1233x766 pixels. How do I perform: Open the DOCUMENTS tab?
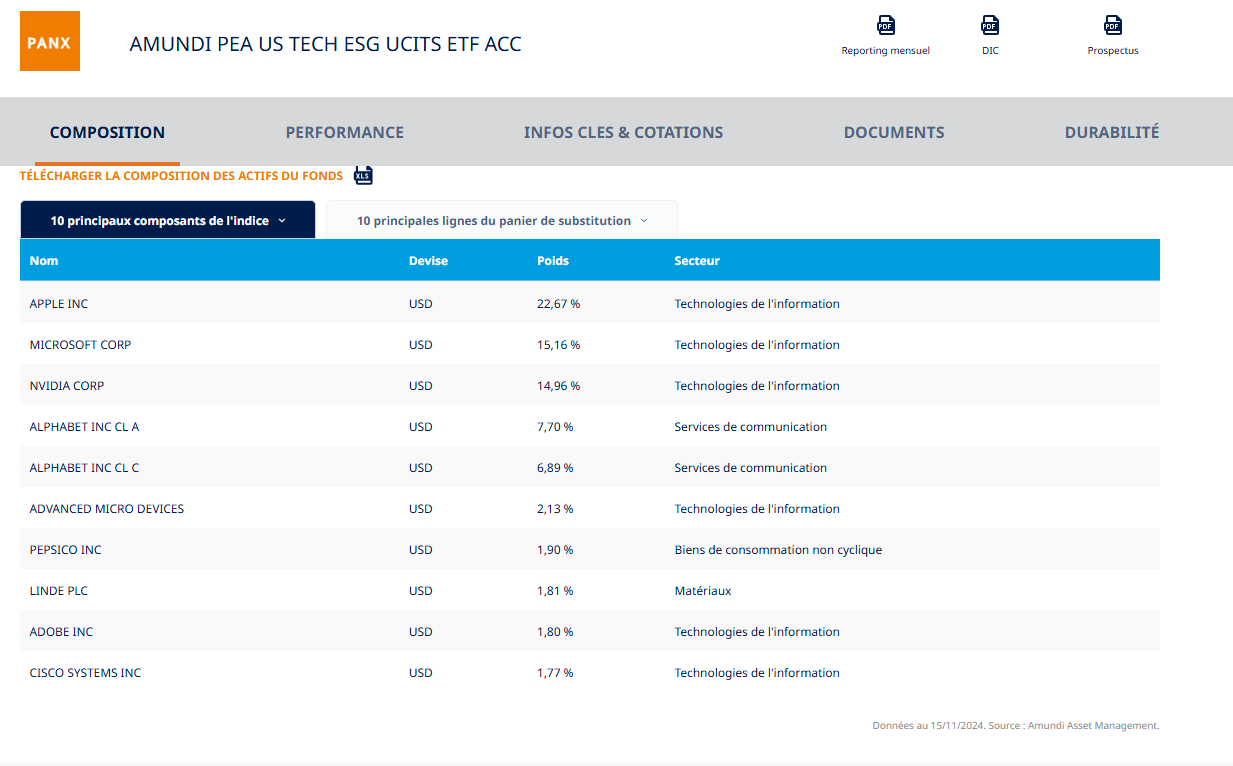pyautogui.click(x=894, y=132)
